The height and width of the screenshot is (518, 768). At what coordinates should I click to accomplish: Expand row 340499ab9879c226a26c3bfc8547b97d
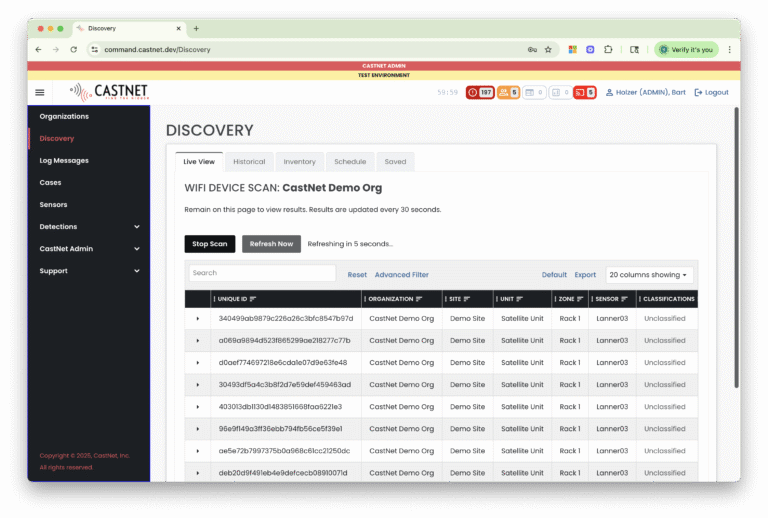point(197,319)
